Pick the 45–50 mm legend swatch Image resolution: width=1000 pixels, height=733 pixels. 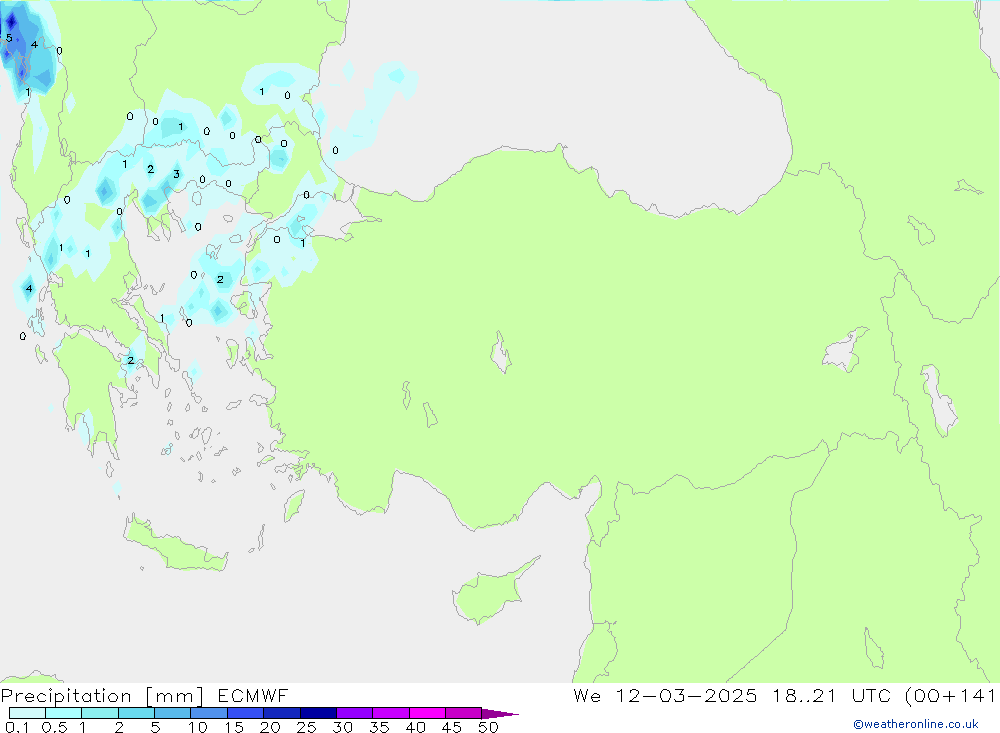point(464,713)
